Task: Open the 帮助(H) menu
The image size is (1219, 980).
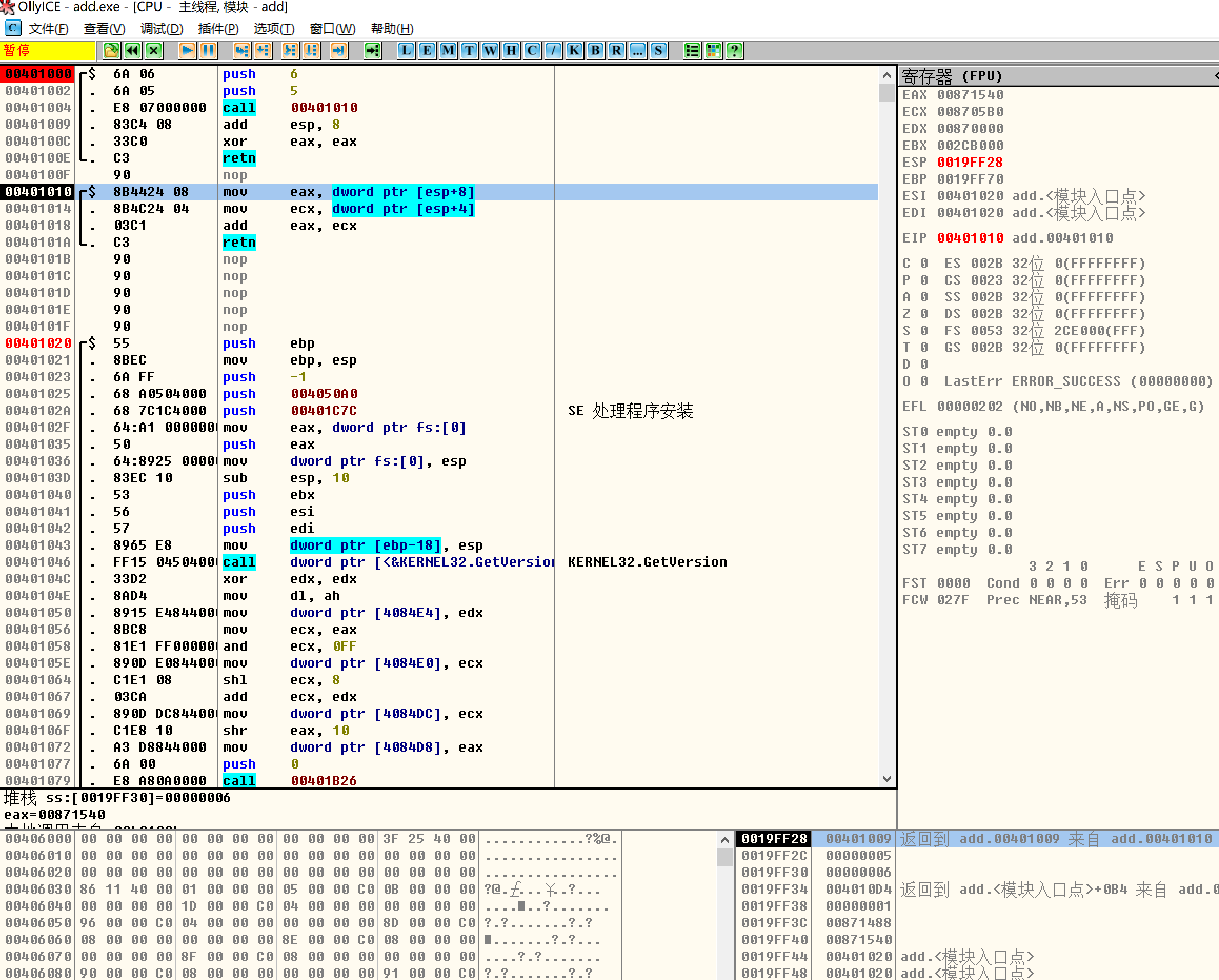Action: point(392,28)
